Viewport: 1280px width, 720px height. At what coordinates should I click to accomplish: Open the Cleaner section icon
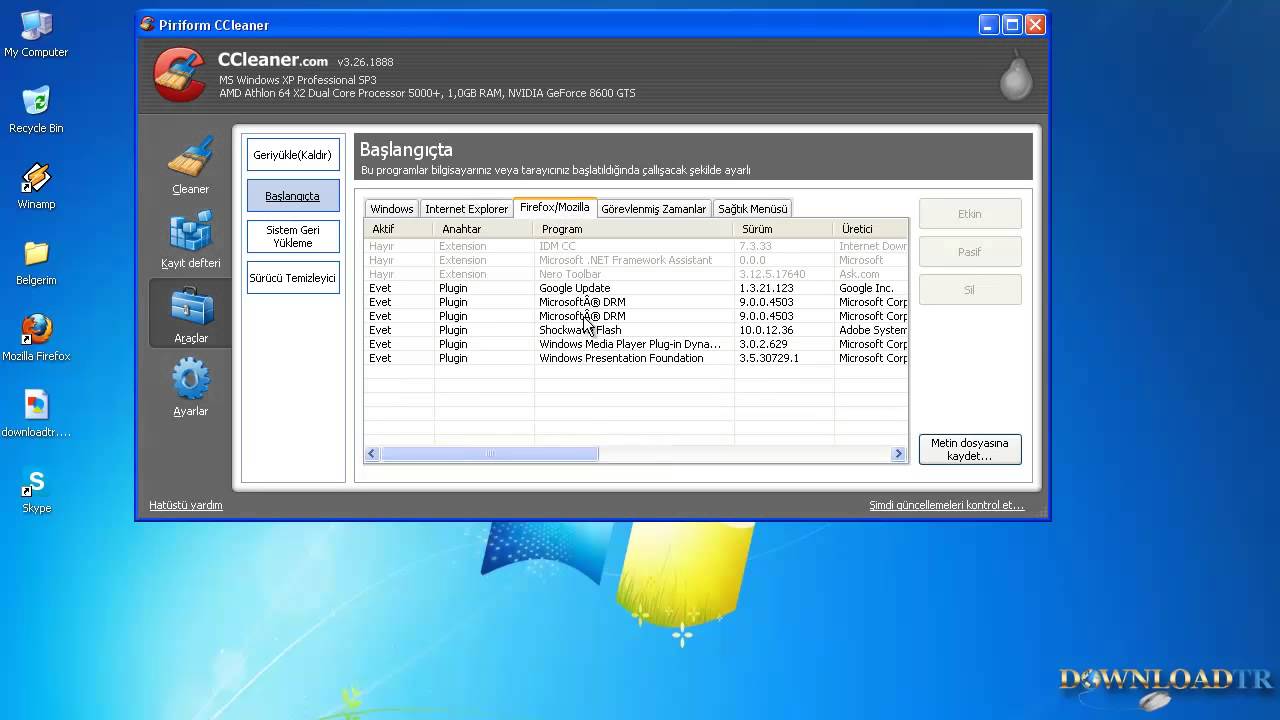[190, 157]
